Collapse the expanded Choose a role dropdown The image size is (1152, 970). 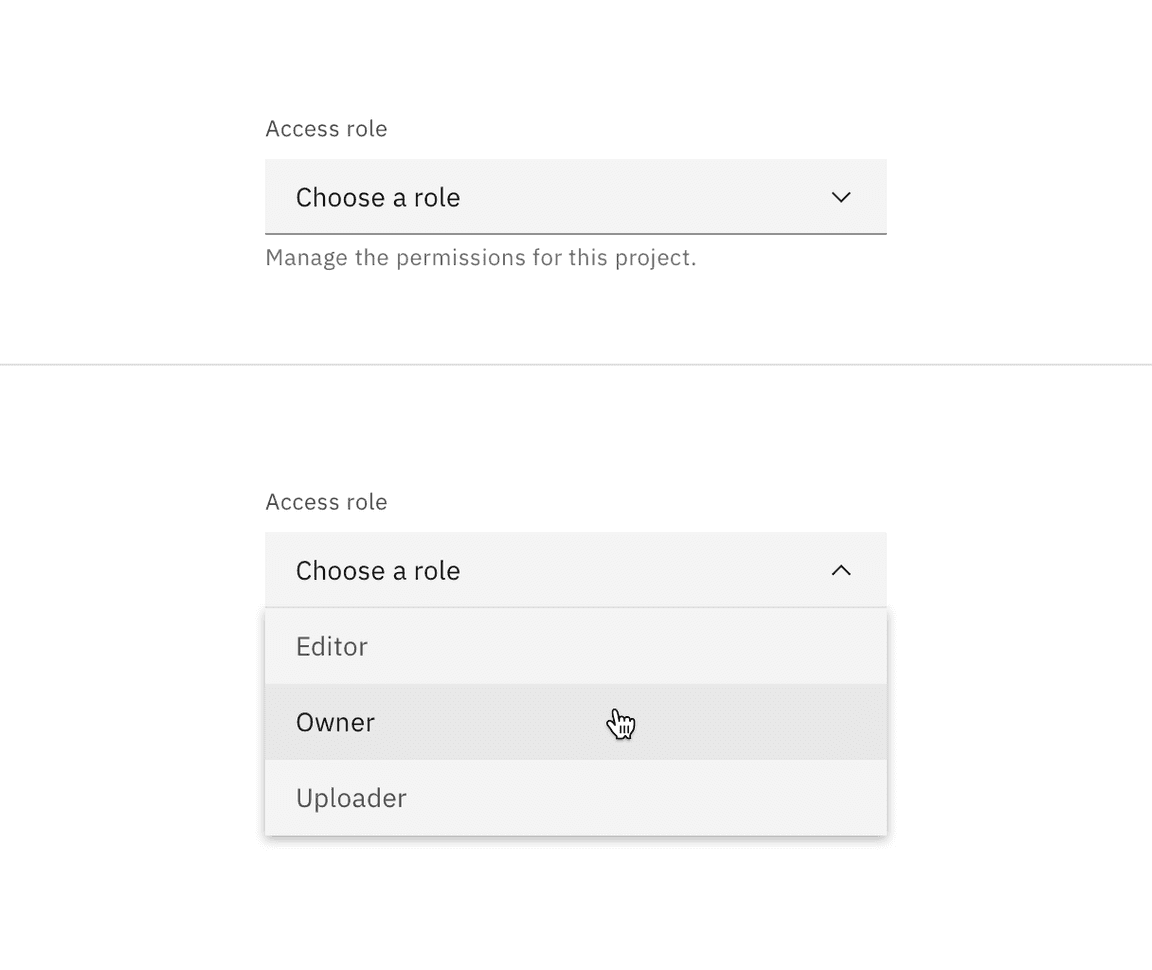[575, 570]
